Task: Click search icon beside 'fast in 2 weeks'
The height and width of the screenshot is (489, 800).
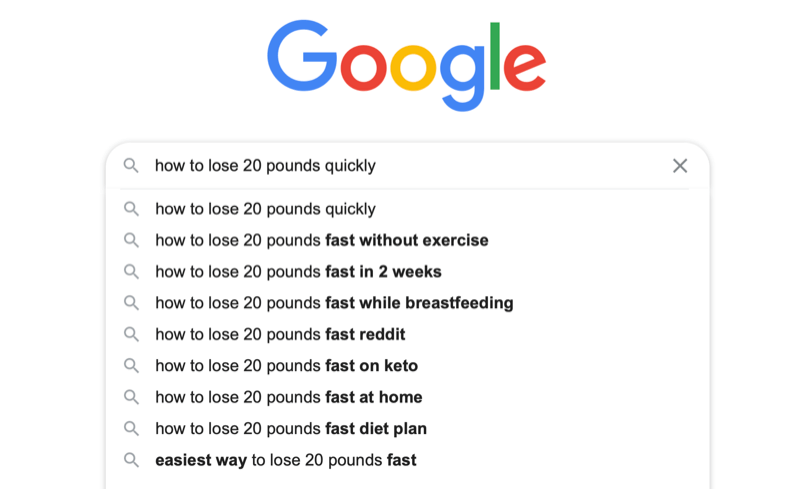Action: pos(131,272)
